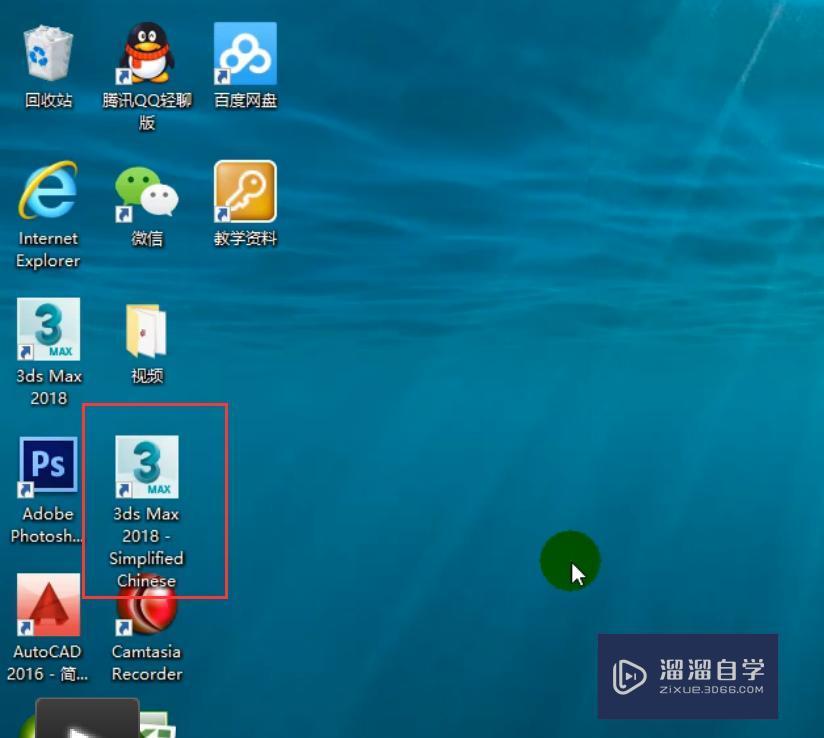Select the 3ds Max 2018 Simplified Chinese icon
The height and width of the screenshot is (738, 824).
(x=147, y=467)
